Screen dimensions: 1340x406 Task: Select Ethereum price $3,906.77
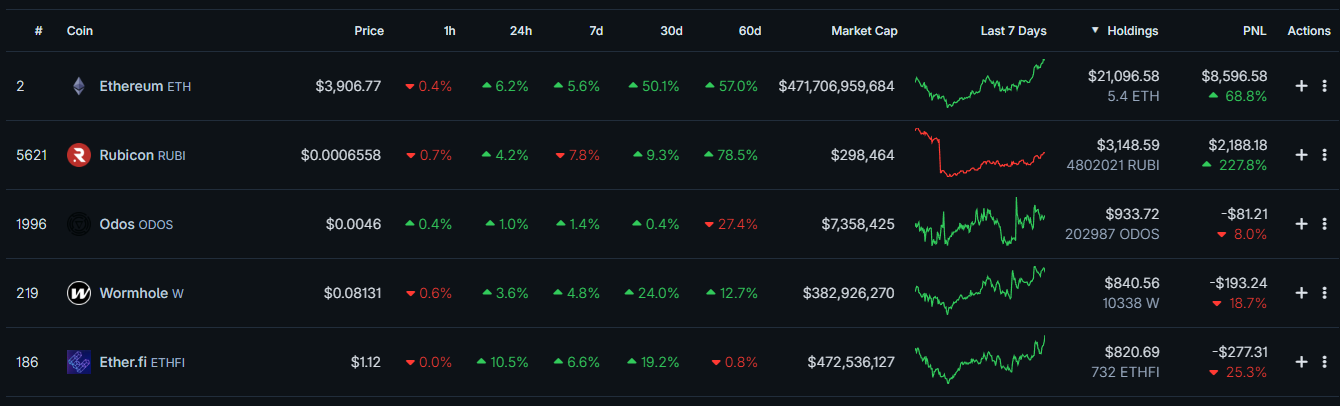(348, 86)
